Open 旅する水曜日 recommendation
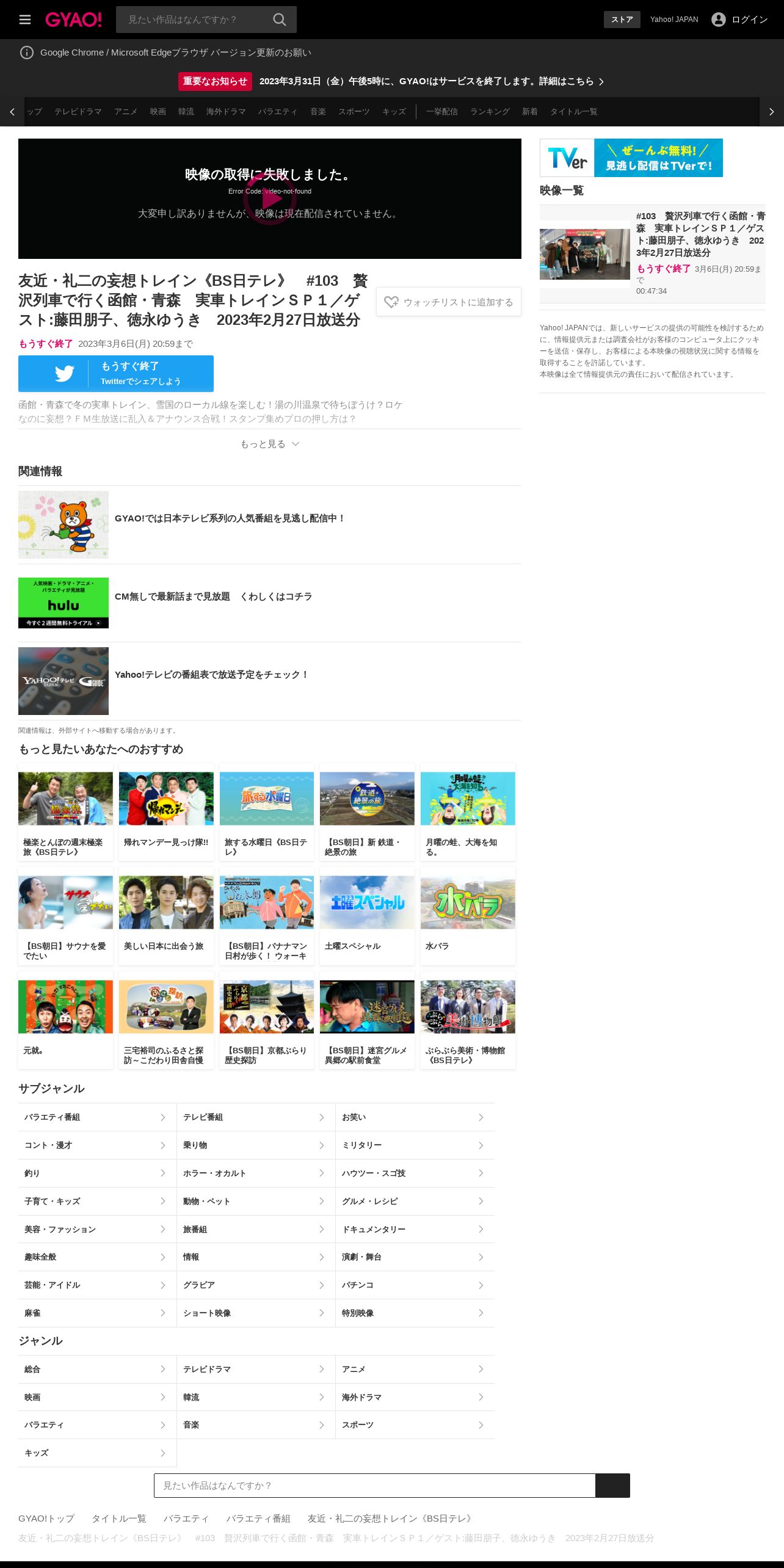The image size is (784, 1568). click(x=267, y=812)
